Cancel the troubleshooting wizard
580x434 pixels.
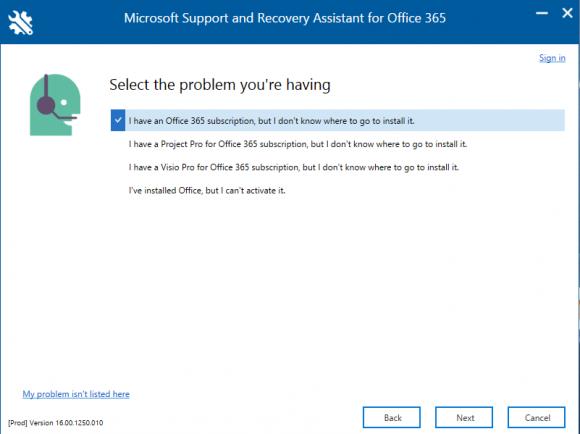tap(537, 417)
